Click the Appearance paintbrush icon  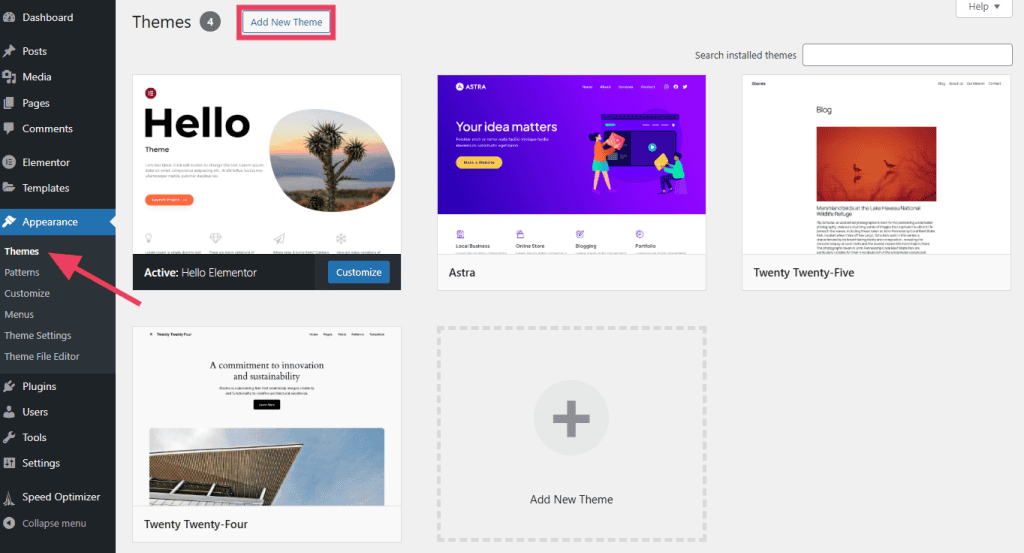[x=9, y=222]
